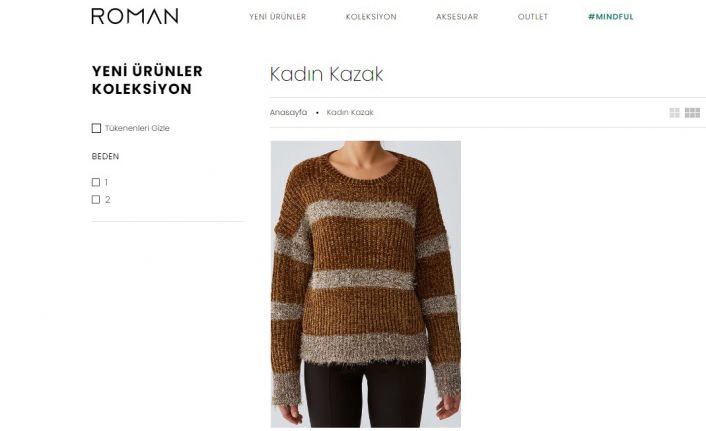Check the size 1 filter box
The image size is (706, 431).
pyautogui.click(x=96, y=182)
